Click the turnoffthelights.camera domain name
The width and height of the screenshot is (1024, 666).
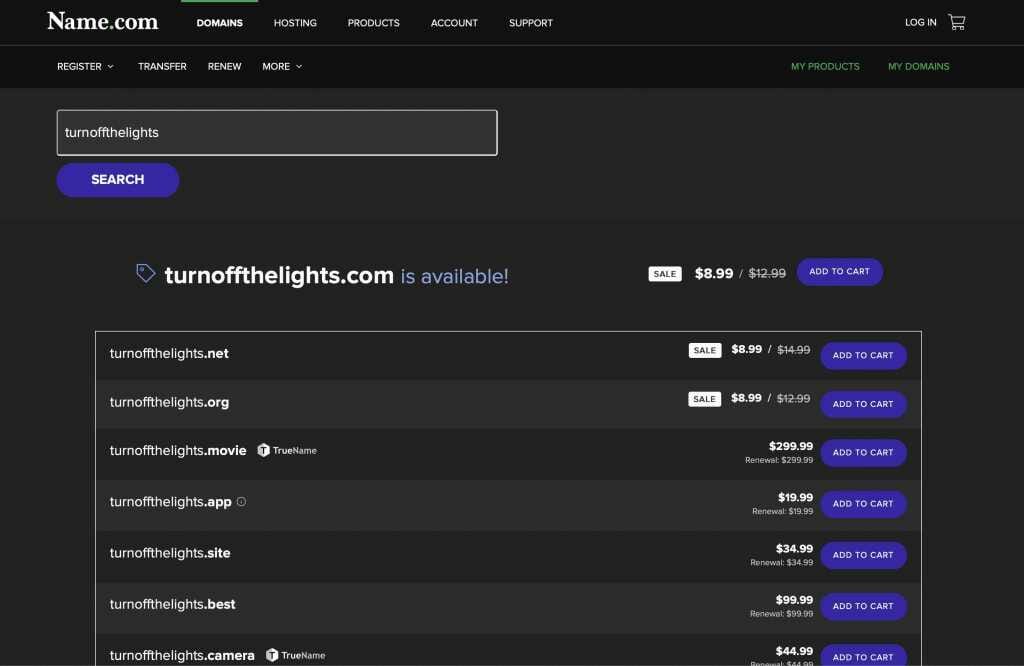182,655
